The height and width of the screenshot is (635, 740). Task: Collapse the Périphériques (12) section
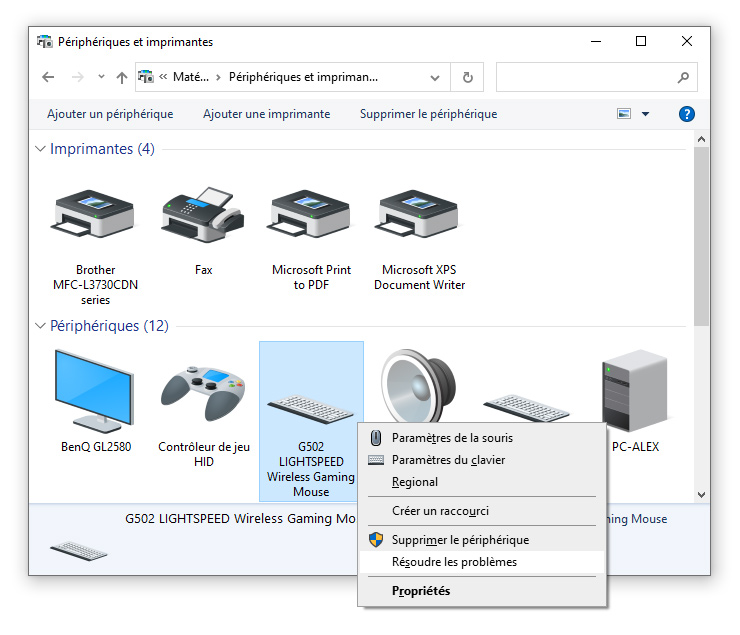pos(41,326)
